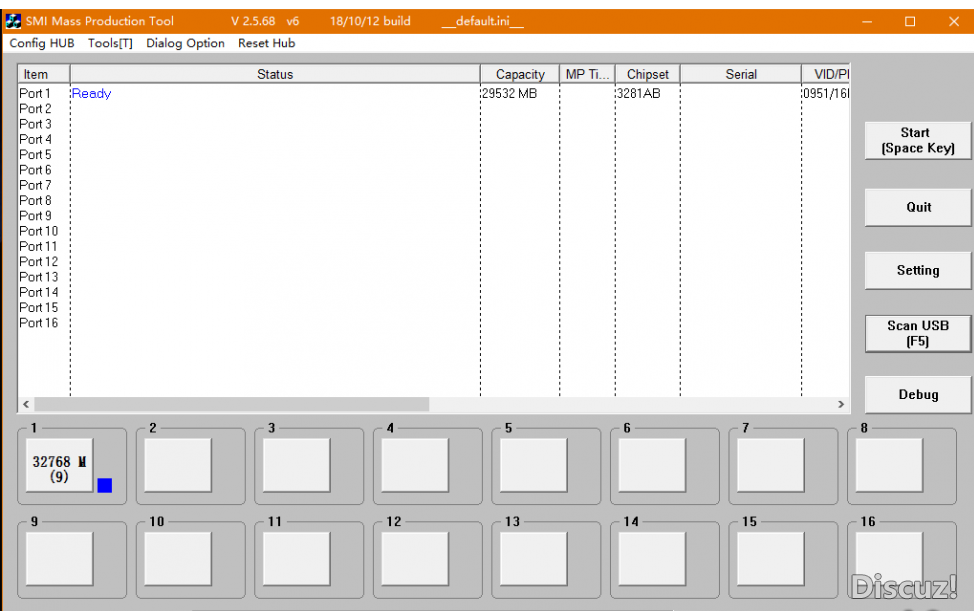Open the Tools[T] menu

click(x=110, y=43)
